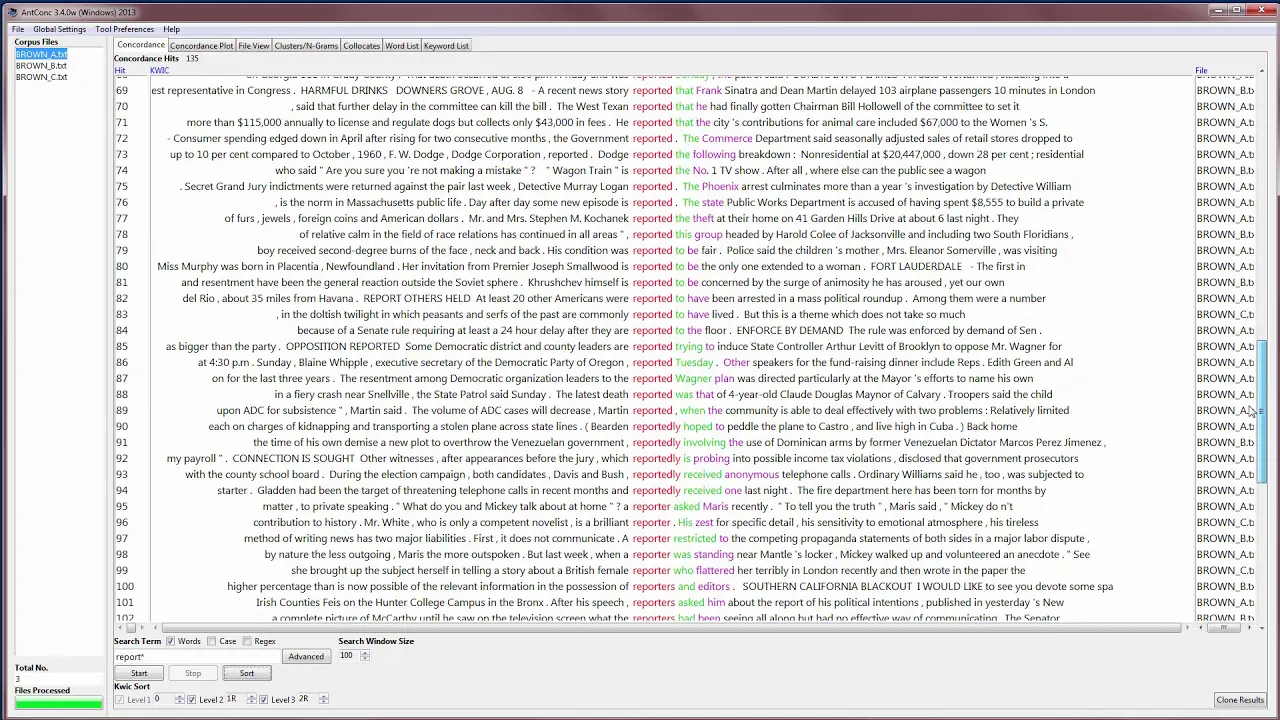
Task: Select the Concordance tab
Action: click(141, 45)
